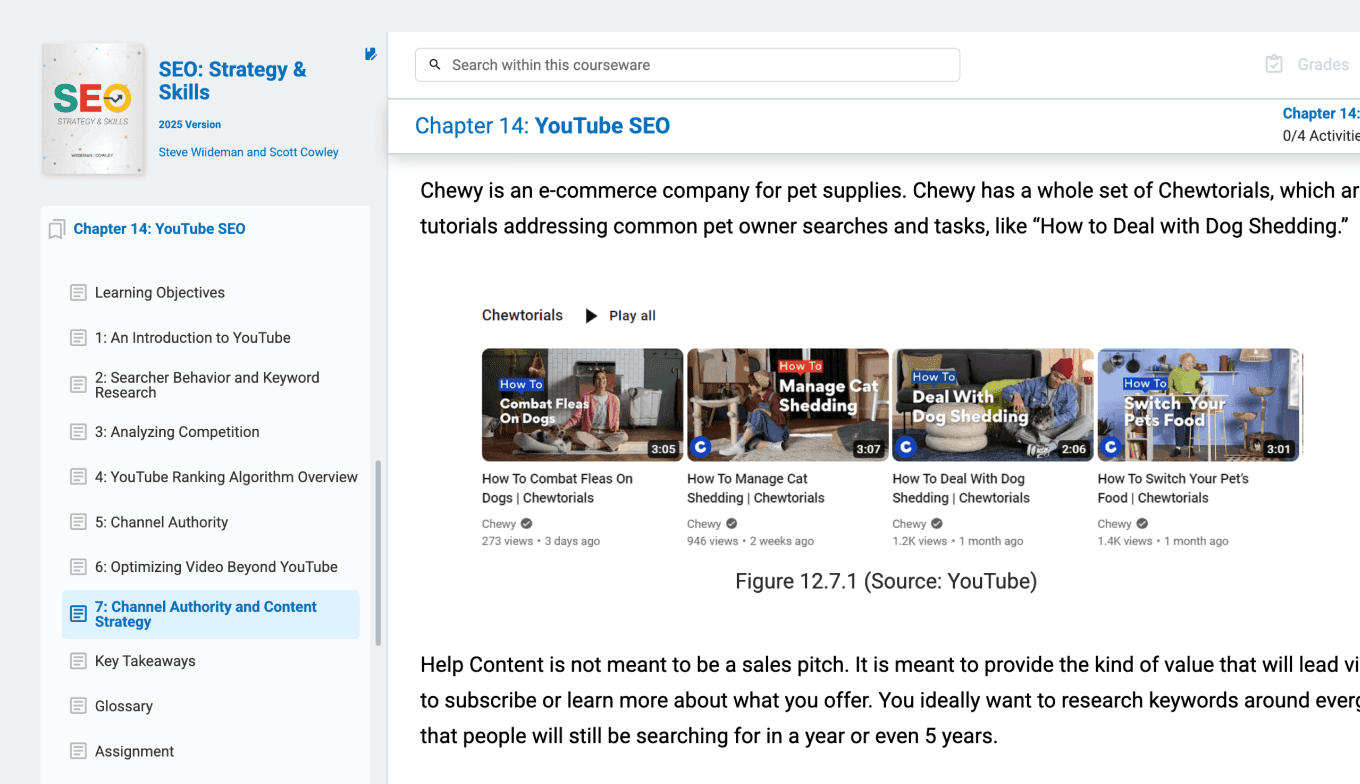Open the Glossary section
Image resolution: width=1360 pixels, height=784 pixels.
coord(124,706)
